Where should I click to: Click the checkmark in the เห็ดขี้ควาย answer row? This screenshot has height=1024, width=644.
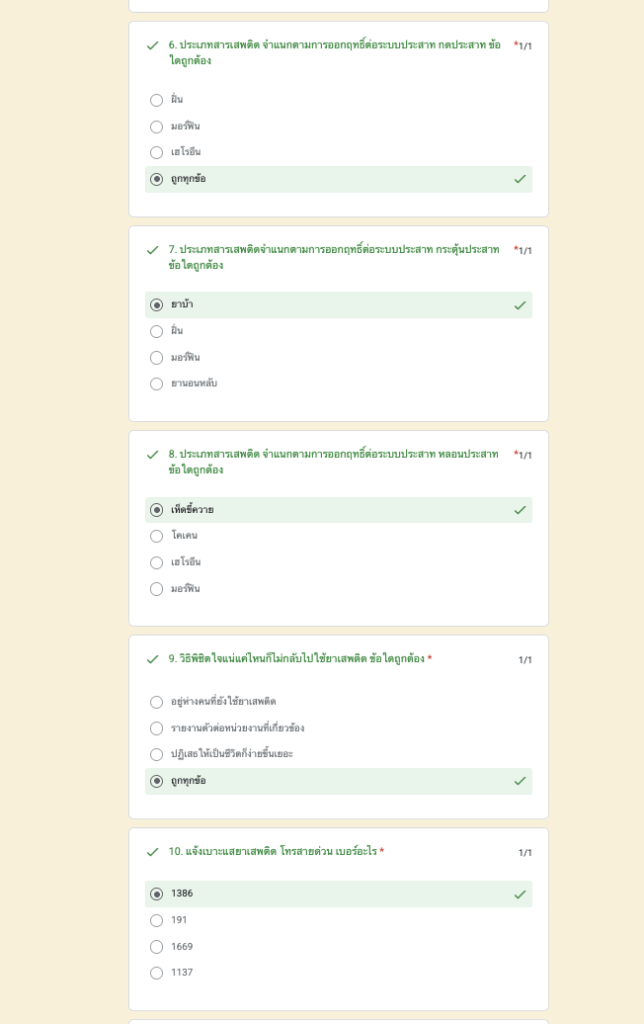[520, 510]
